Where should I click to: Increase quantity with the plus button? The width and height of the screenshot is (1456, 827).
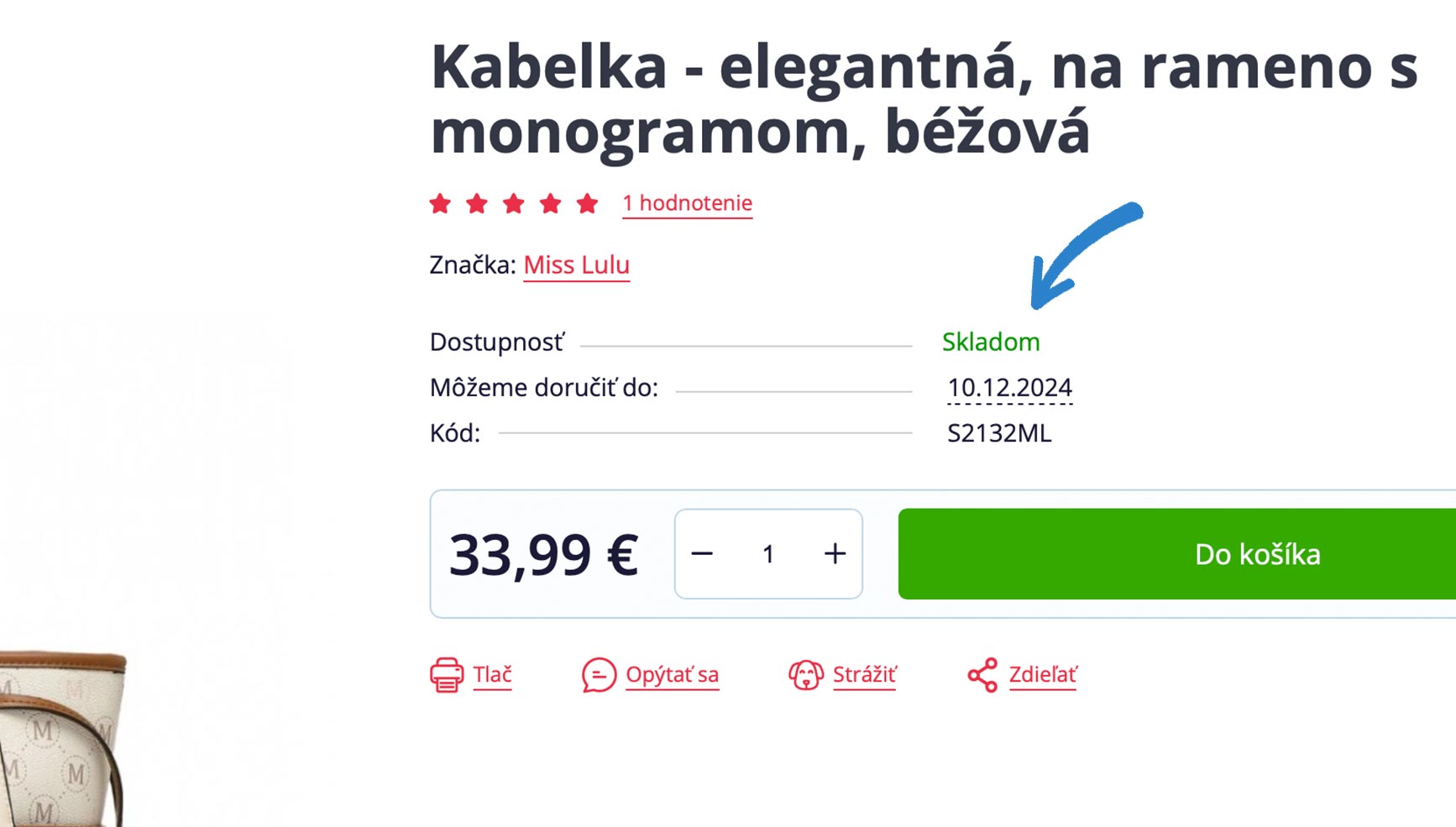point(835,553)
